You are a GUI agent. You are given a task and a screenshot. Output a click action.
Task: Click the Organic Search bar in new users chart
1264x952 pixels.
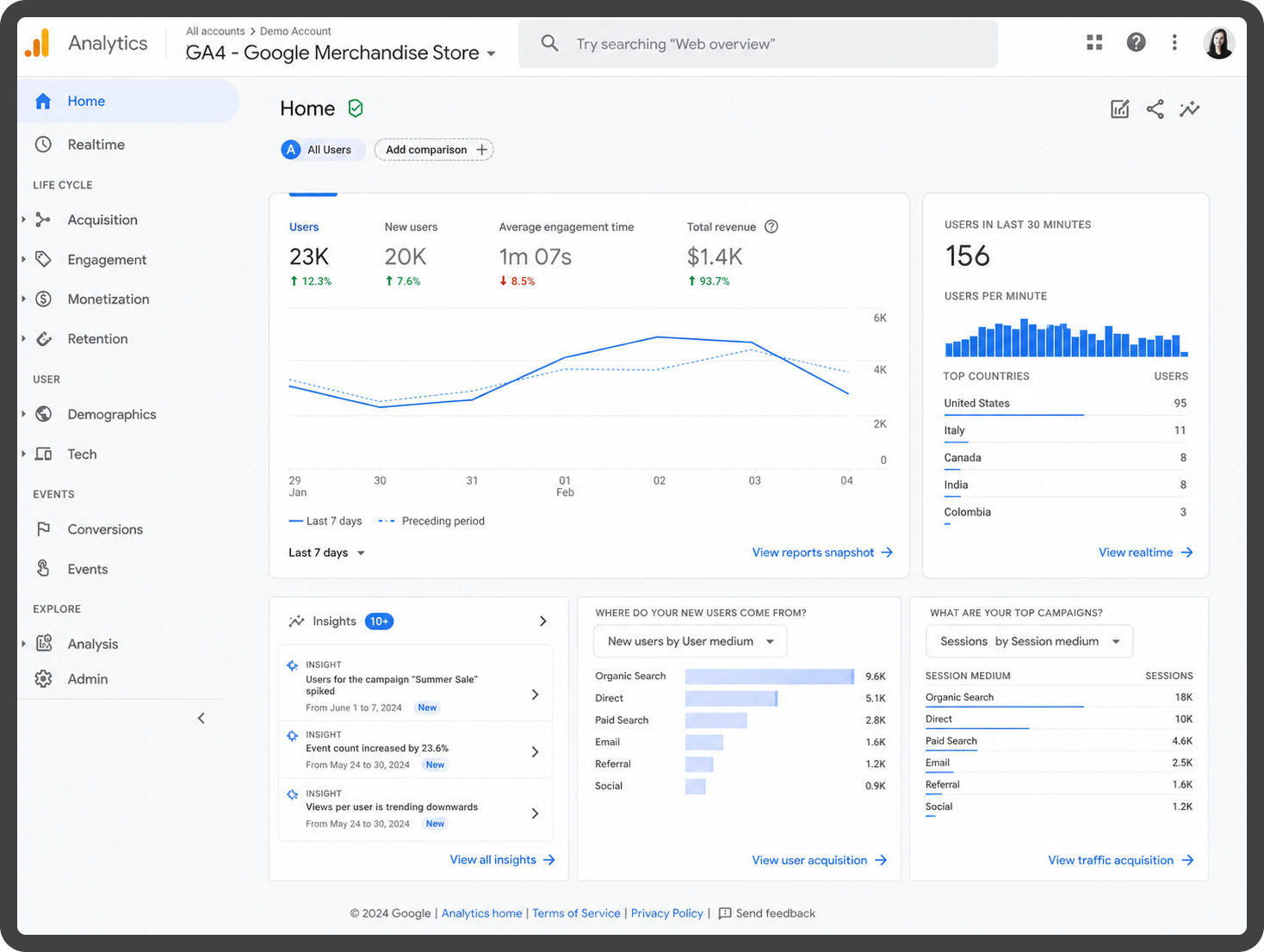[770, 677]
